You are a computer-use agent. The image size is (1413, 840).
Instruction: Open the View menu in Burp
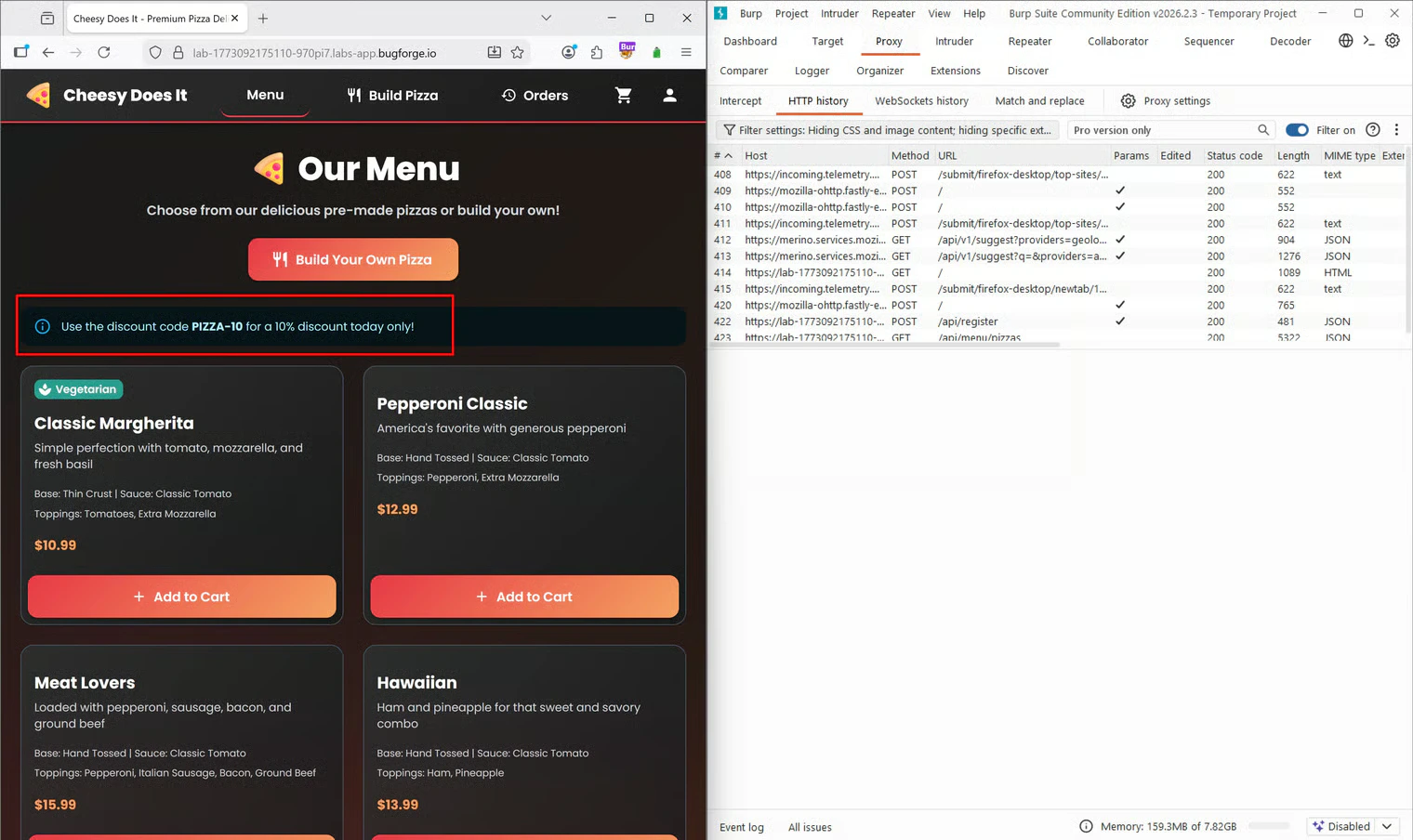click(x=939, y=13)
